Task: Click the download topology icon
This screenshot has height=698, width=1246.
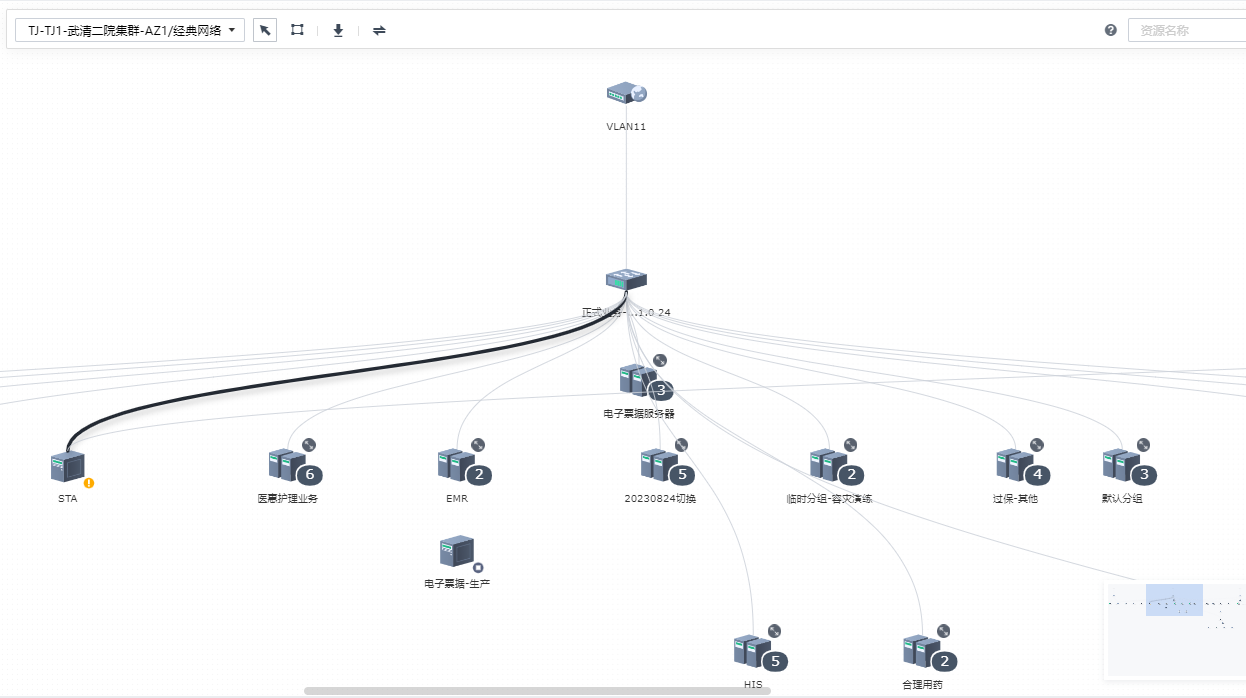Action: click(338, 30)
